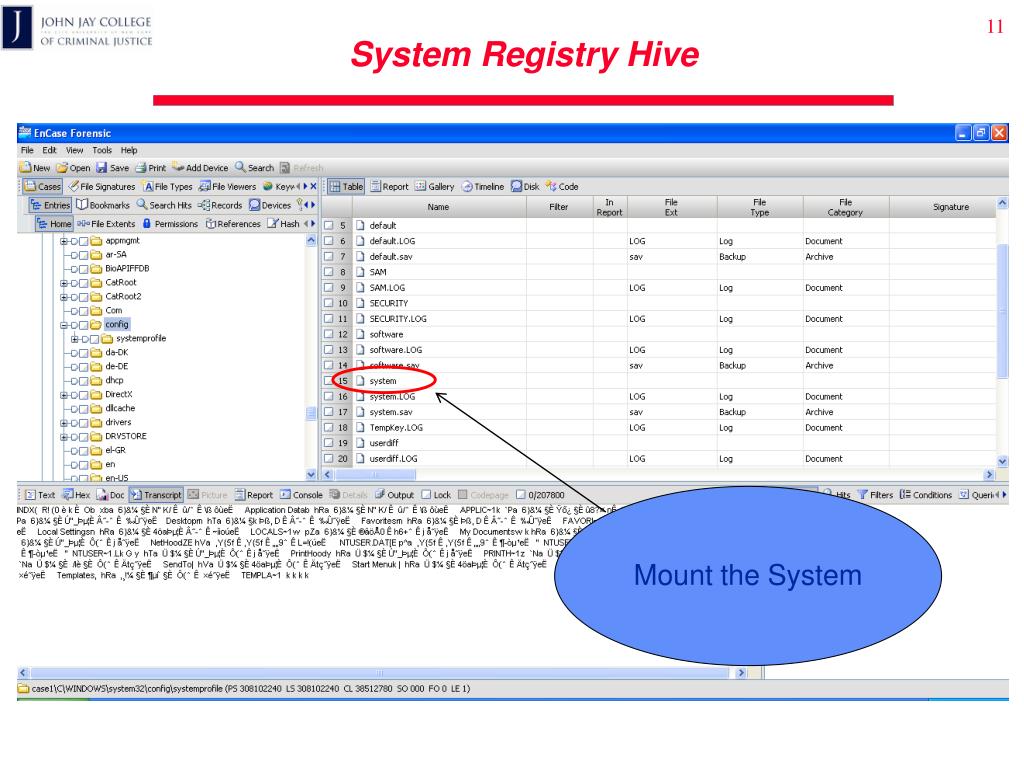The width and height of the screenshot is (1024, 768).
Task: Toggle the 0/207800 selection checkbox
Action: coord(520,495)
